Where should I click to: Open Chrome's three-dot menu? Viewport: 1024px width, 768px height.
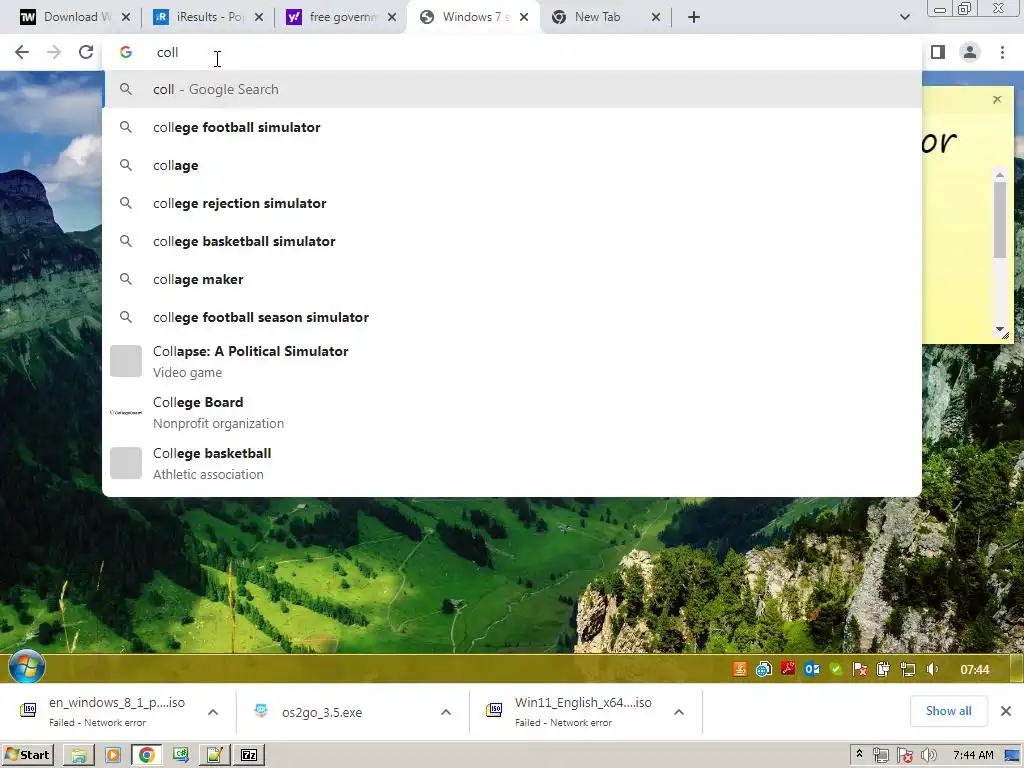pyautogui.click(x=1002, y=52)
